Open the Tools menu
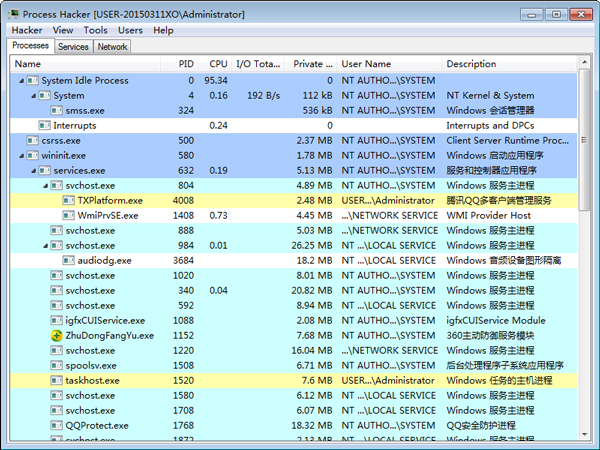This screenshot has height=450, width=600. click(x=95, y=30)
